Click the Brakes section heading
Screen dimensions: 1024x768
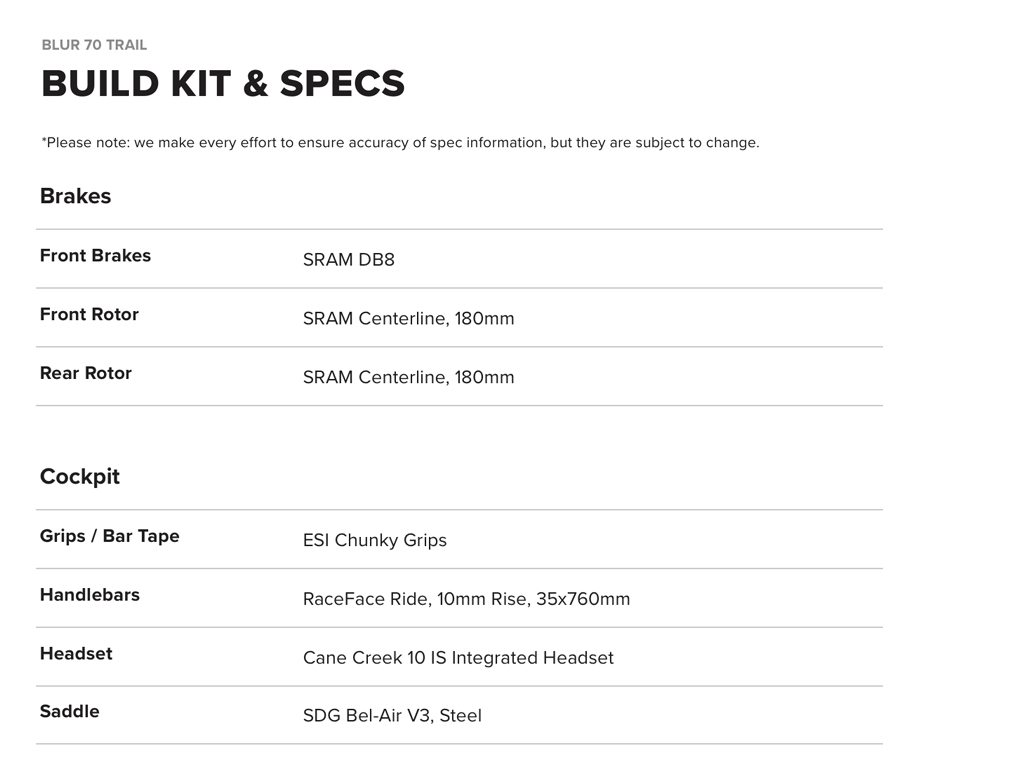(x=75, y=196)
